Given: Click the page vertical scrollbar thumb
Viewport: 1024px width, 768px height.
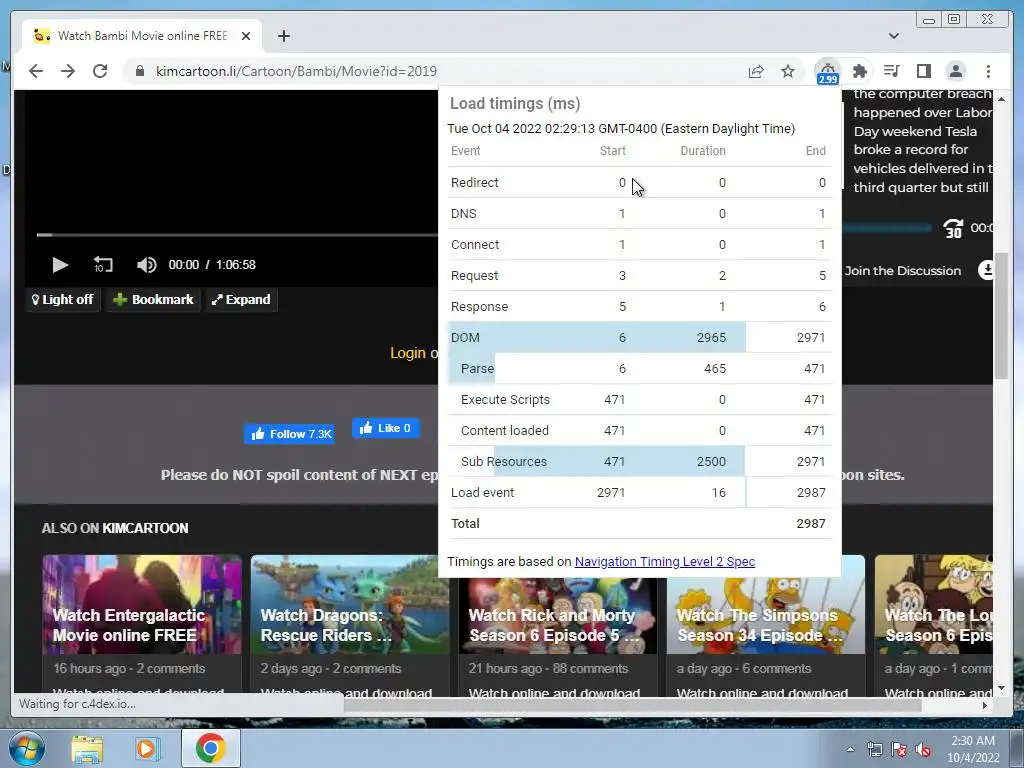Looking at the screenshot, I should click(1000, 316).
